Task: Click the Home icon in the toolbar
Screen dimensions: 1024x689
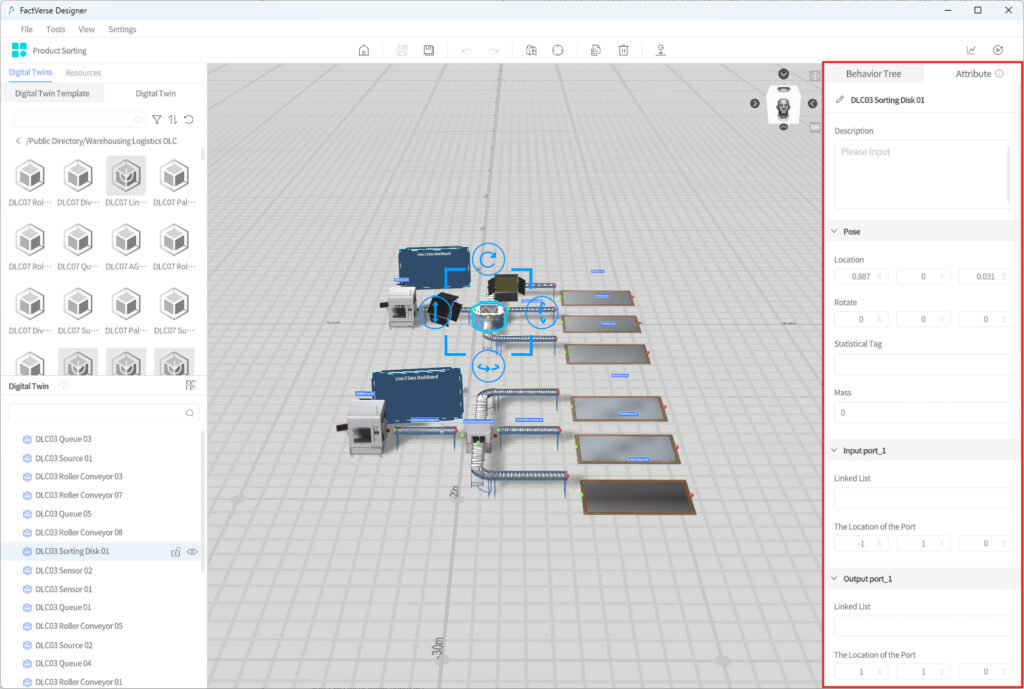Action: 364,50
